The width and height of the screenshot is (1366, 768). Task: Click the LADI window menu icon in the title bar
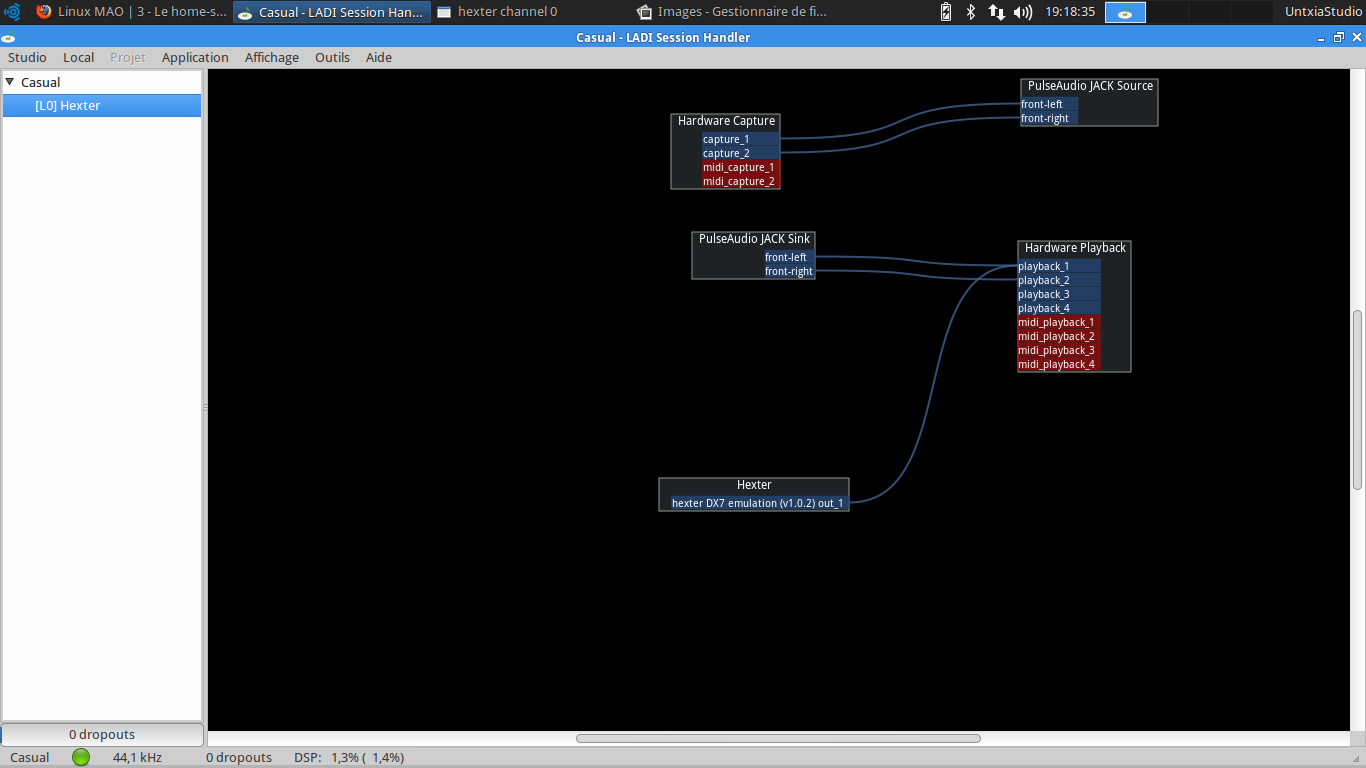point(8,38)
